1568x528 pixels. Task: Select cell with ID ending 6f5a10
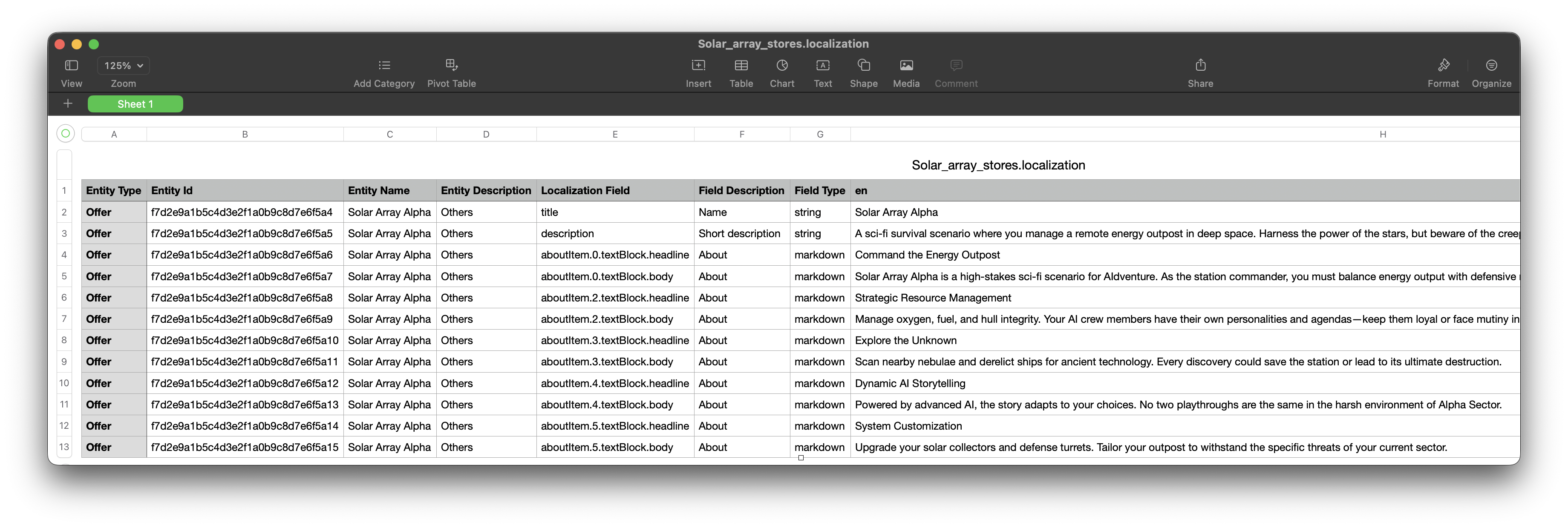[245, 341]
